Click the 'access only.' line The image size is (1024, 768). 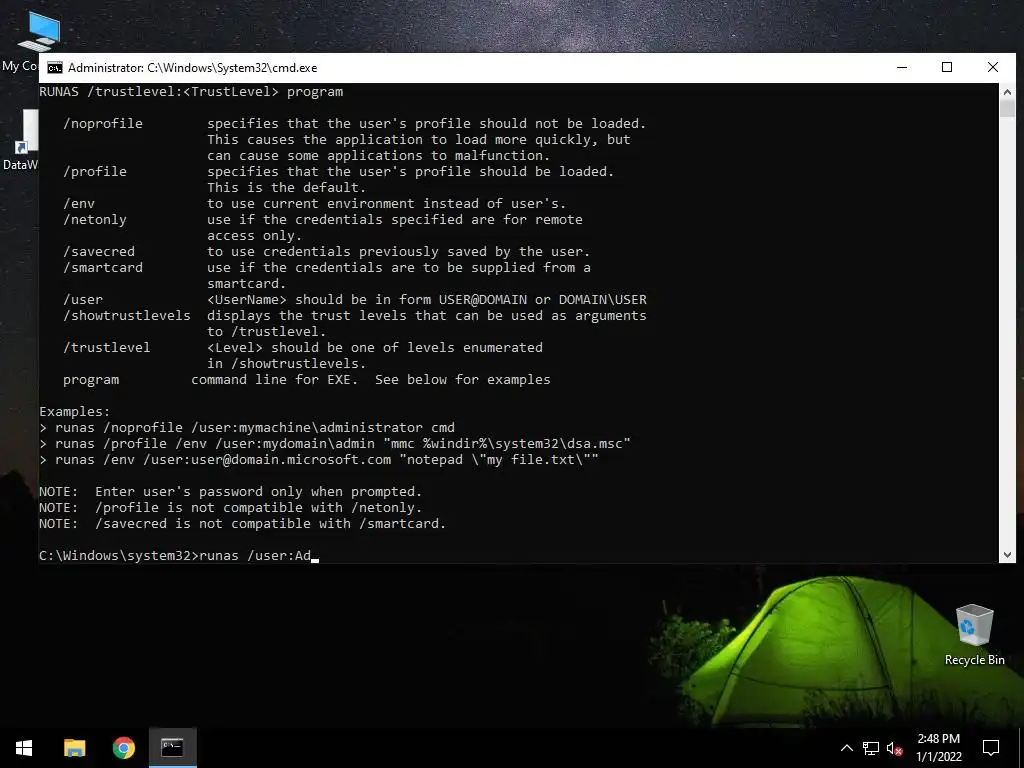pyautogui.click(x=255, y=236)
